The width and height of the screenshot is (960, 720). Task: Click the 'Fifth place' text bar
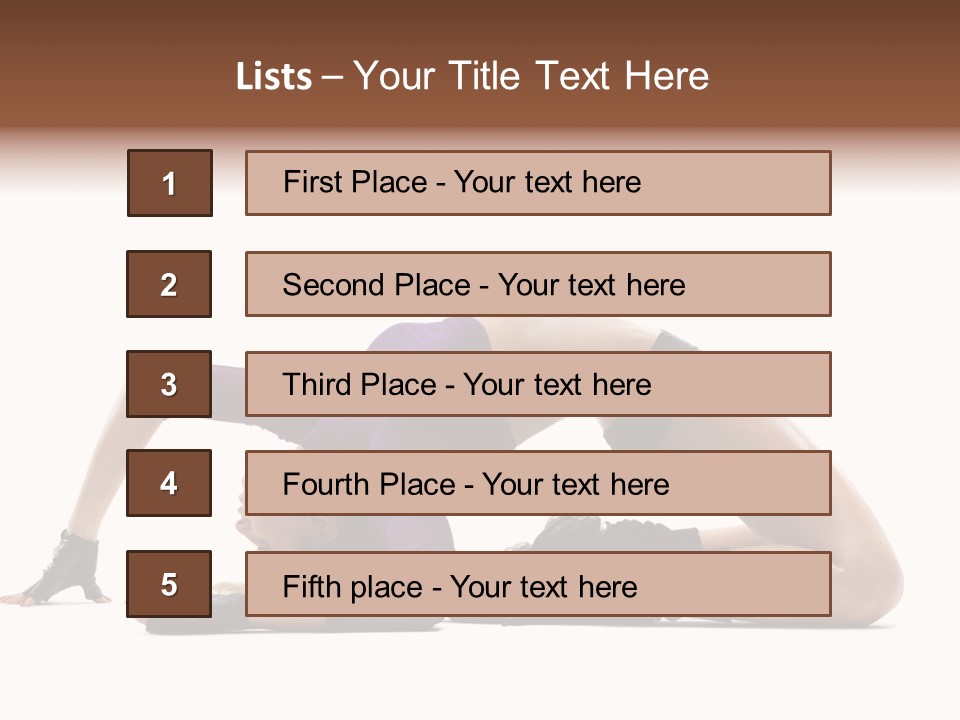click(x=538, y=584)
